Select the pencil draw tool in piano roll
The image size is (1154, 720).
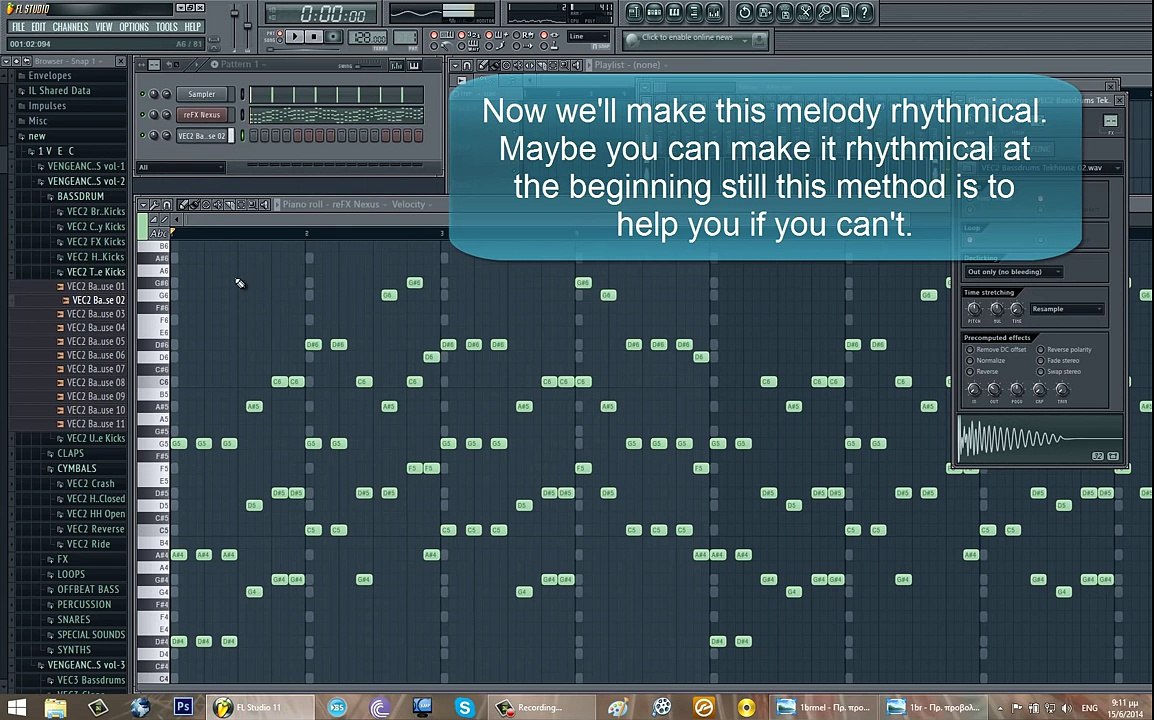tap(182, 205)
